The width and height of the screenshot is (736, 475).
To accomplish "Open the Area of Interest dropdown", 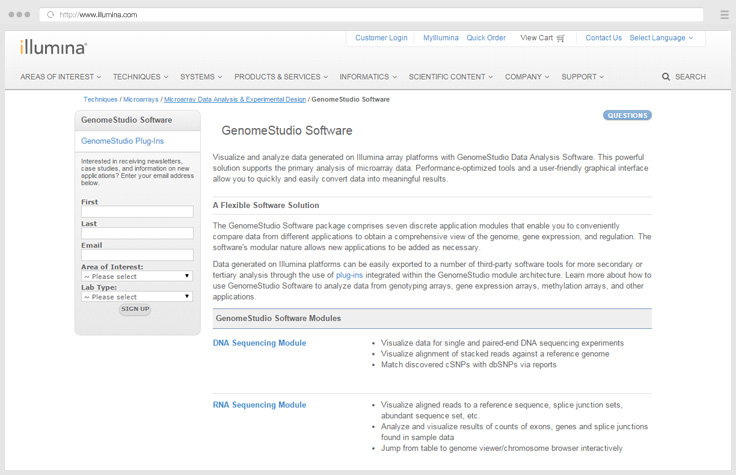I will [x=137, y=276].
